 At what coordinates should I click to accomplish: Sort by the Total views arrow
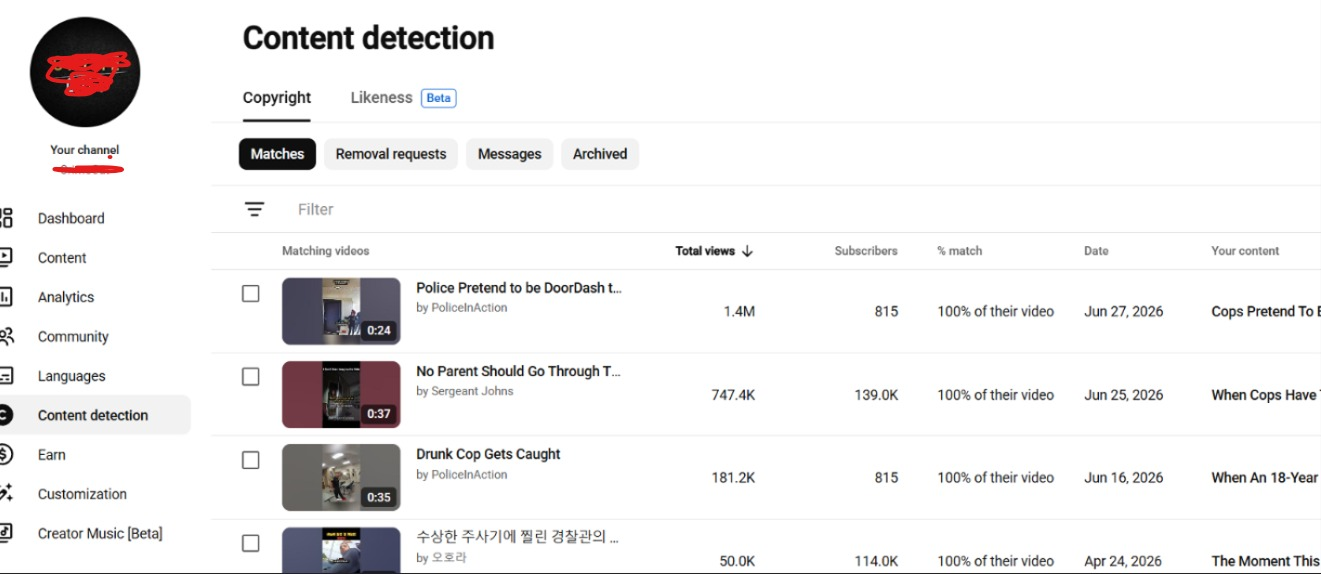pyautogui.click(x=747, y=251)
